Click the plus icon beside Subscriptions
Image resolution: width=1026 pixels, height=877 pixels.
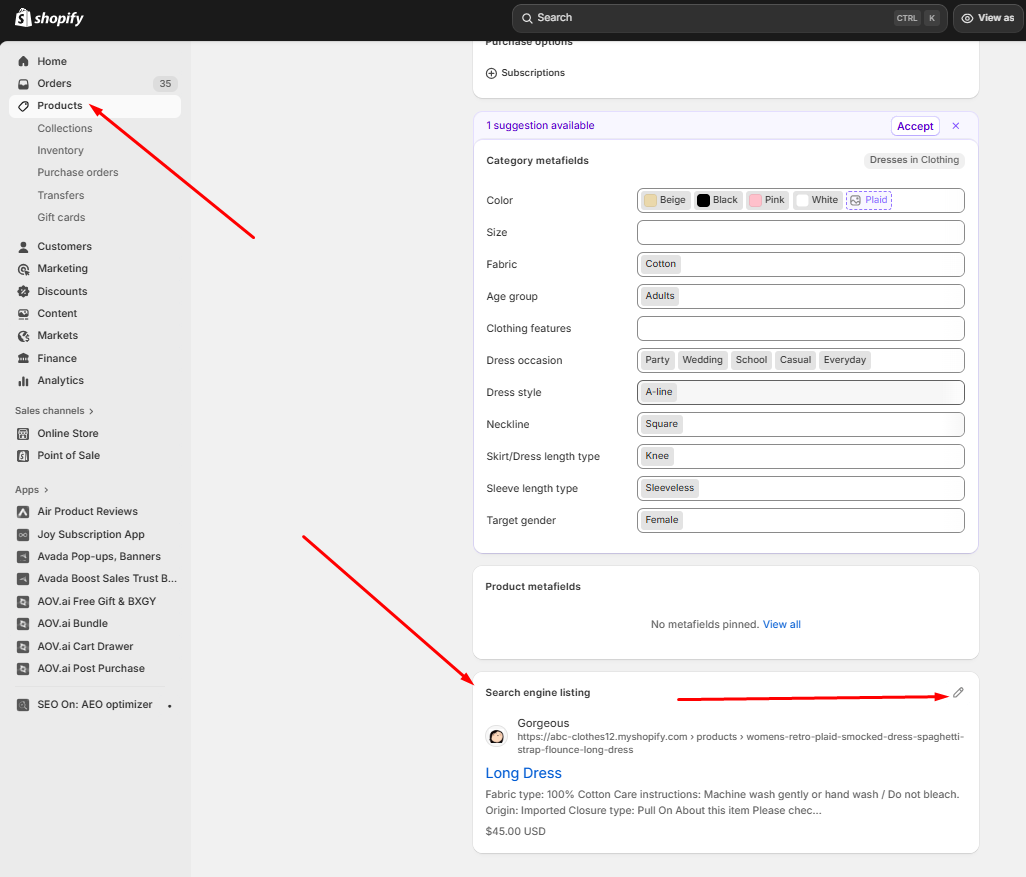[491, 73]
